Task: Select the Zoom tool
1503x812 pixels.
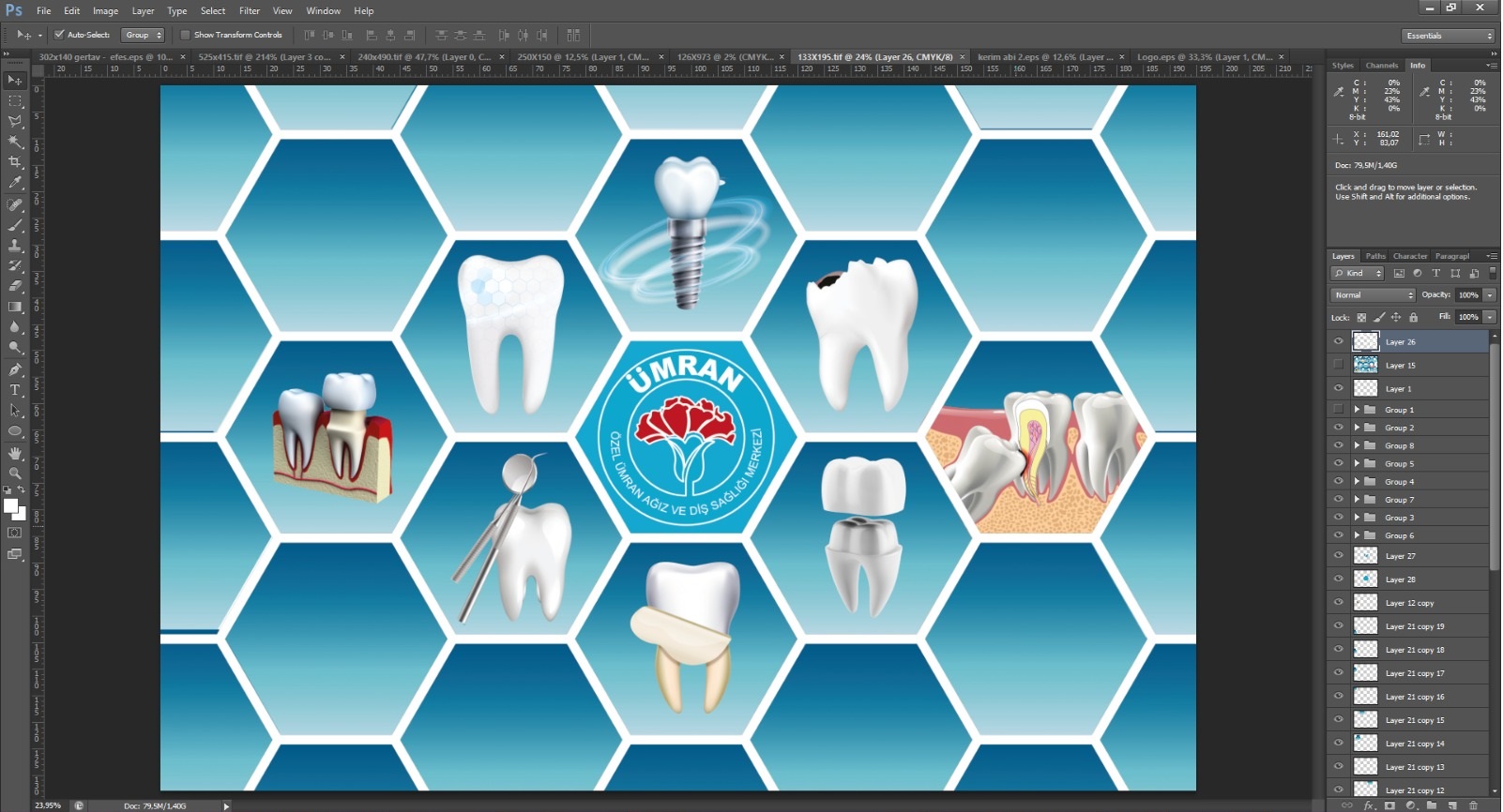Action: tap(15, 474)
